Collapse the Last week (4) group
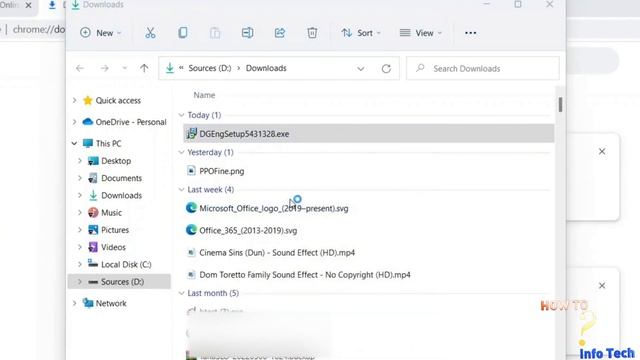Viewport: 640px width, 360px height. click(182, 190)
